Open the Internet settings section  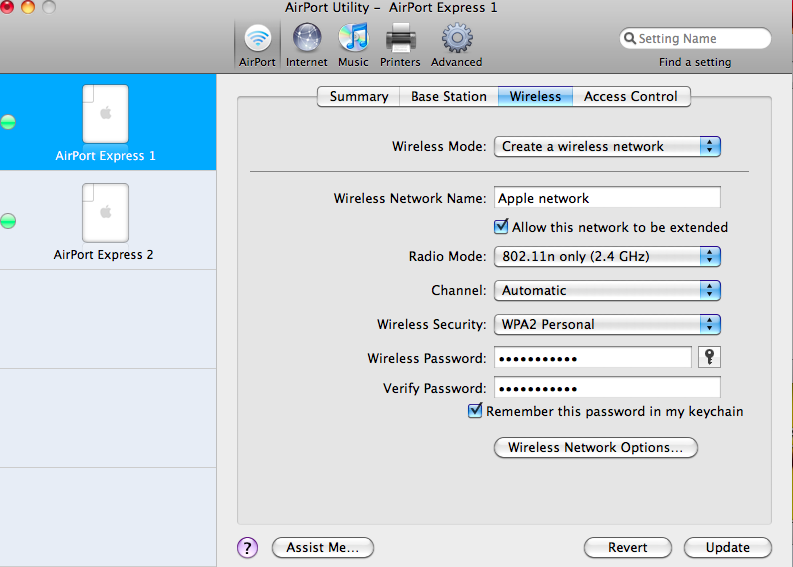[306, 46]
